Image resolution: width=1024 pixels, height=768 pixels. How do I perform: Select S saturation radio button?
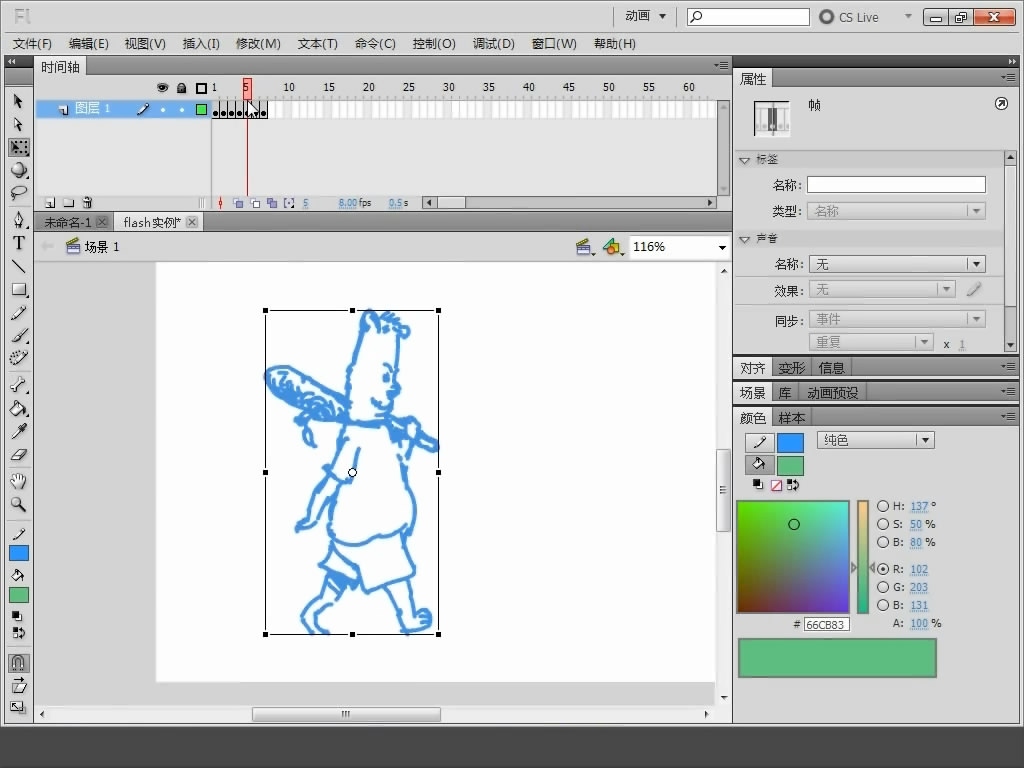[883, 524]
